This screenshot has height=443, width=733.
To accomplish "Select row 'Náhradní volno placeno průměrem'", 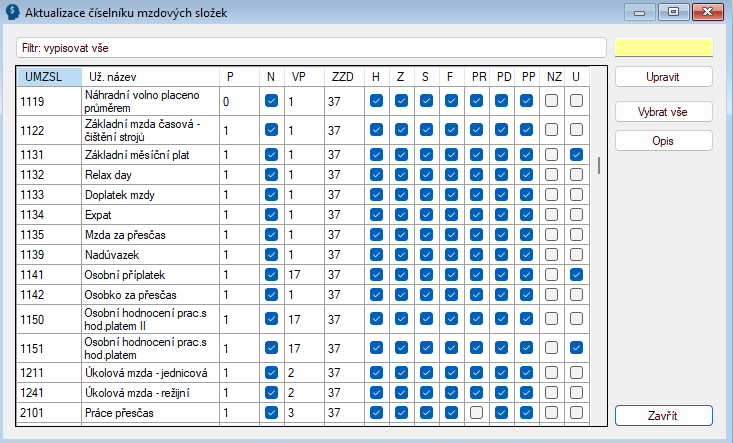I will tap(150, 101).
